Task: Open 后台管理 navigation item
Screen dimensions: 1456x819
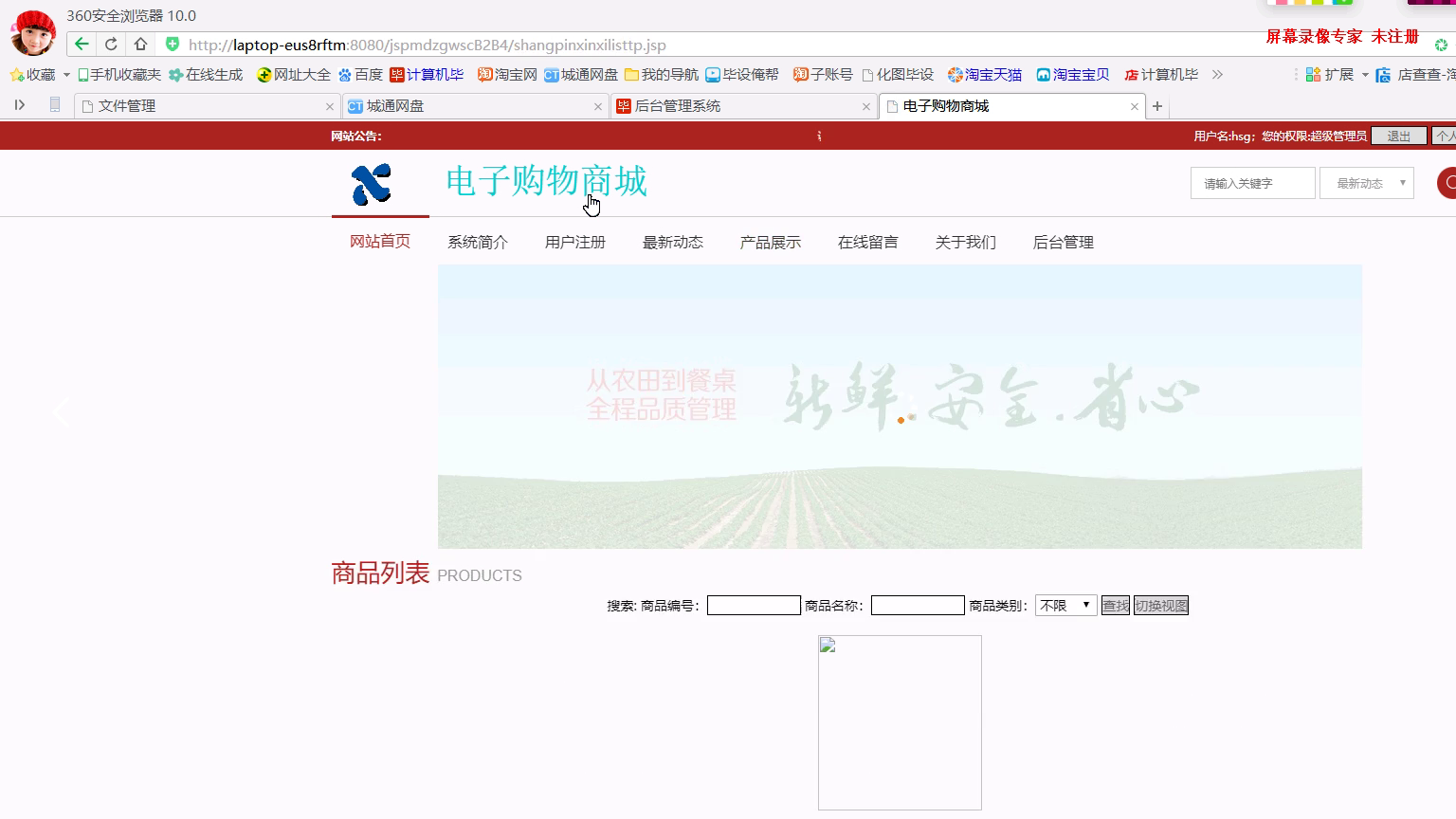Action: (1064, 243)
